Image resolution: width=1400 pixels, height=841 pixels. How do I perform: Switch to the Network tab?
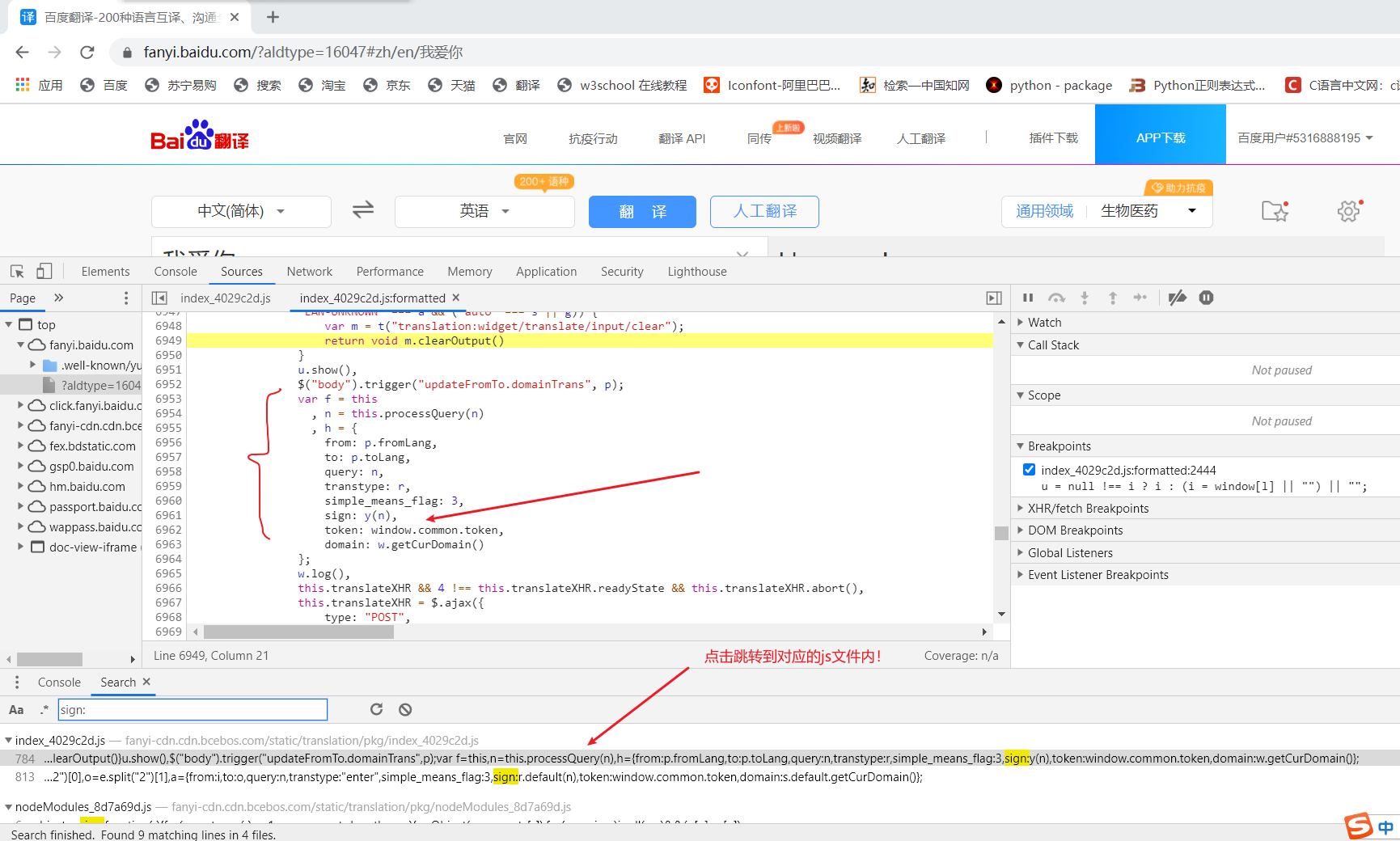point(310,272)
